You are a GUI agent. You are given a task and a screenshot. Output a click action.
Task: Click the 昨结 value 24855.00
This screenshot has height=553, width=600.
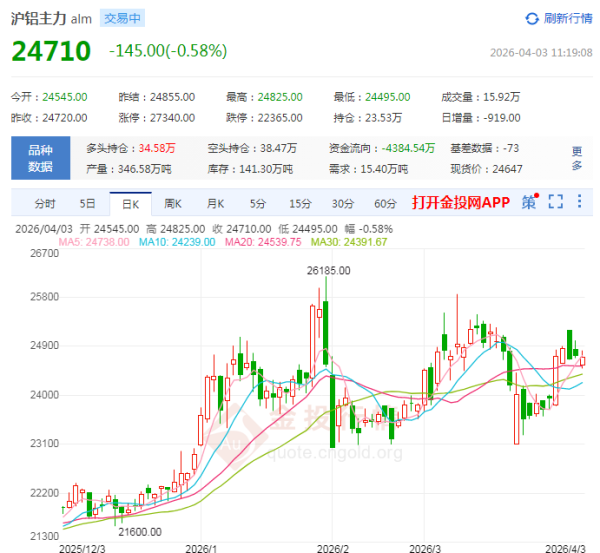pyautogui.click(x=172, y=97)
